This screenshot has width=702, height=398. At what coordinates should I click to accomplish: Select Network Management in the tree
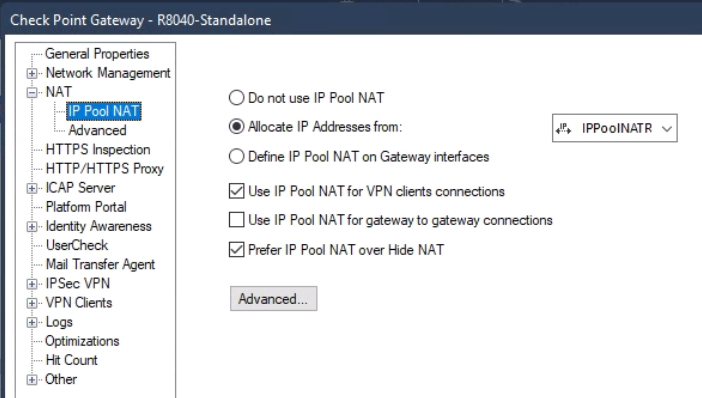[108, 73]
